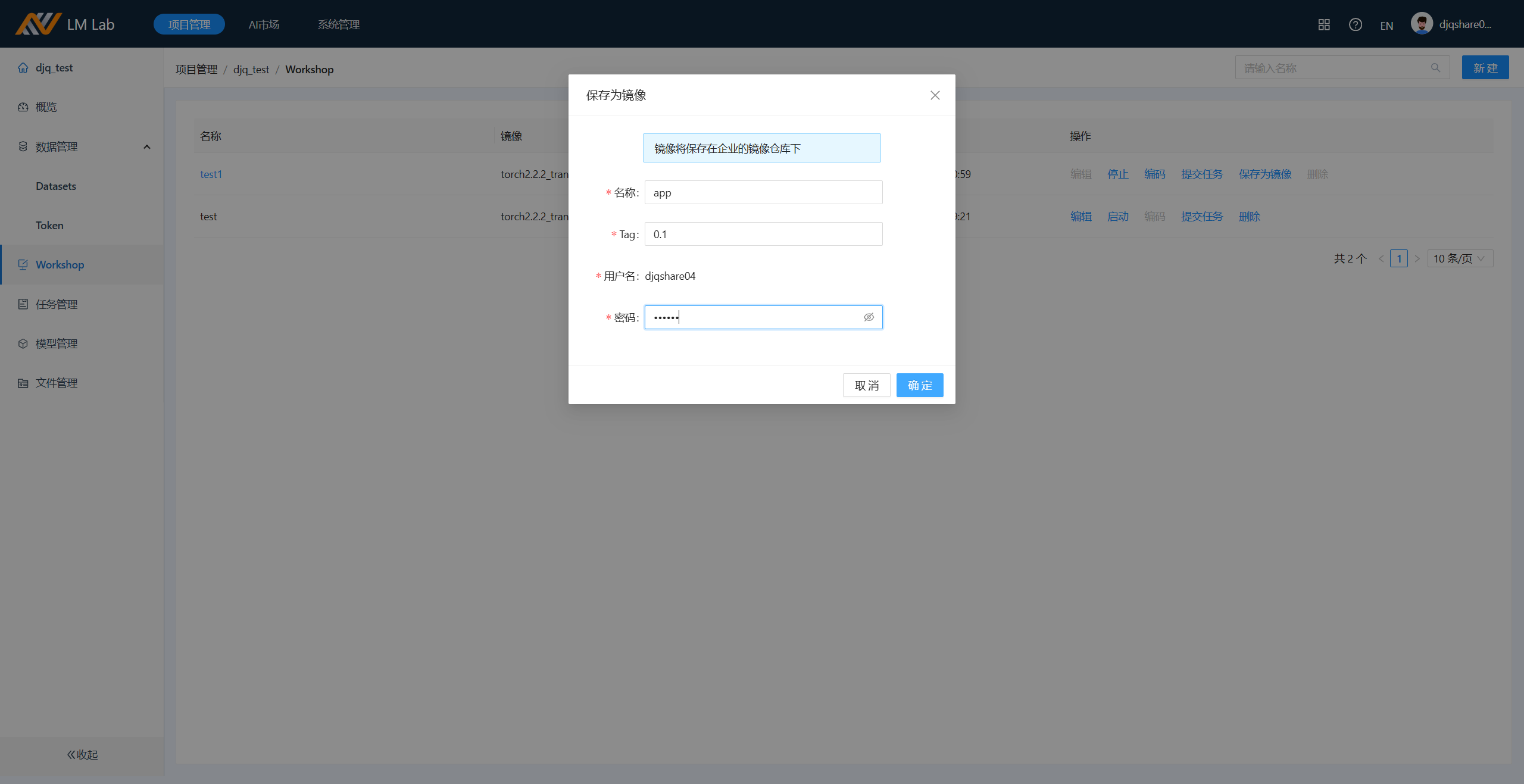This screenshot has height=784, width=1524.
Task: Open the help question mark icon
Action: tap(1355, 24)
